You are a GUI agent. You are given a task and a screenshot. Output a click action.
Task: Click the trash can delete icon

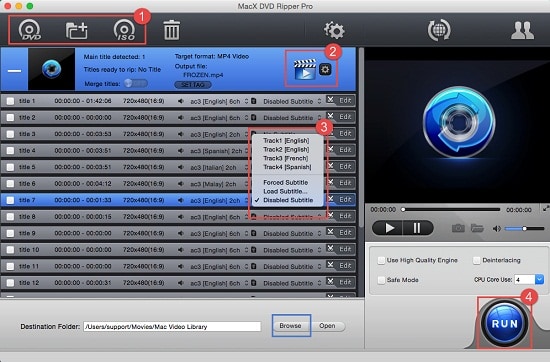[172, 30]
